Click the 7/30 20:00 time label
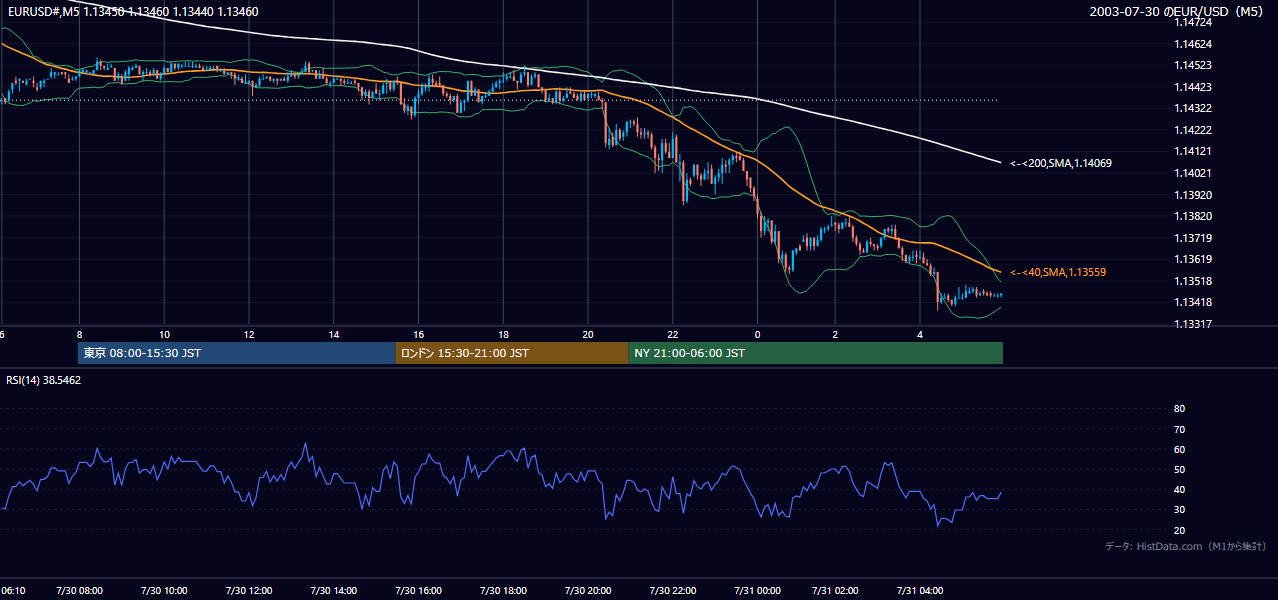 click(x=588, y=590)
